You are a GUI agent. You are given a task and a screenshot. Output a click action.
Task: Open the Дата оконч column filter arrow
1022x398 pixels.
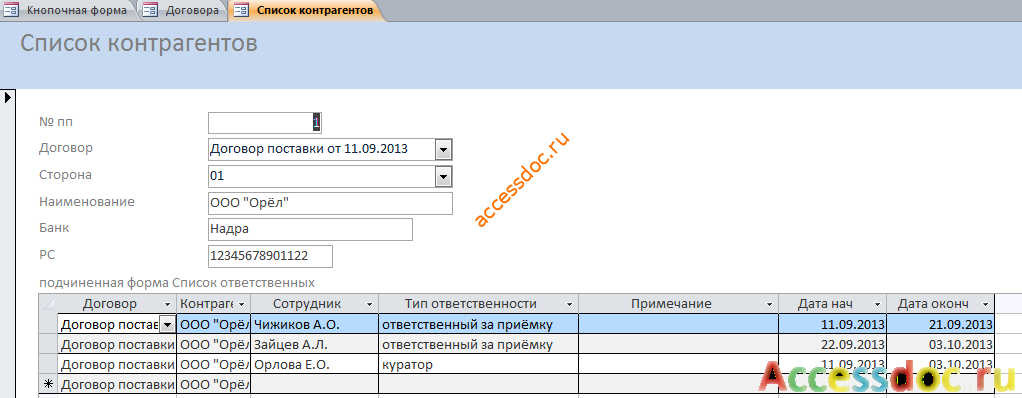[x=986, y=305]
